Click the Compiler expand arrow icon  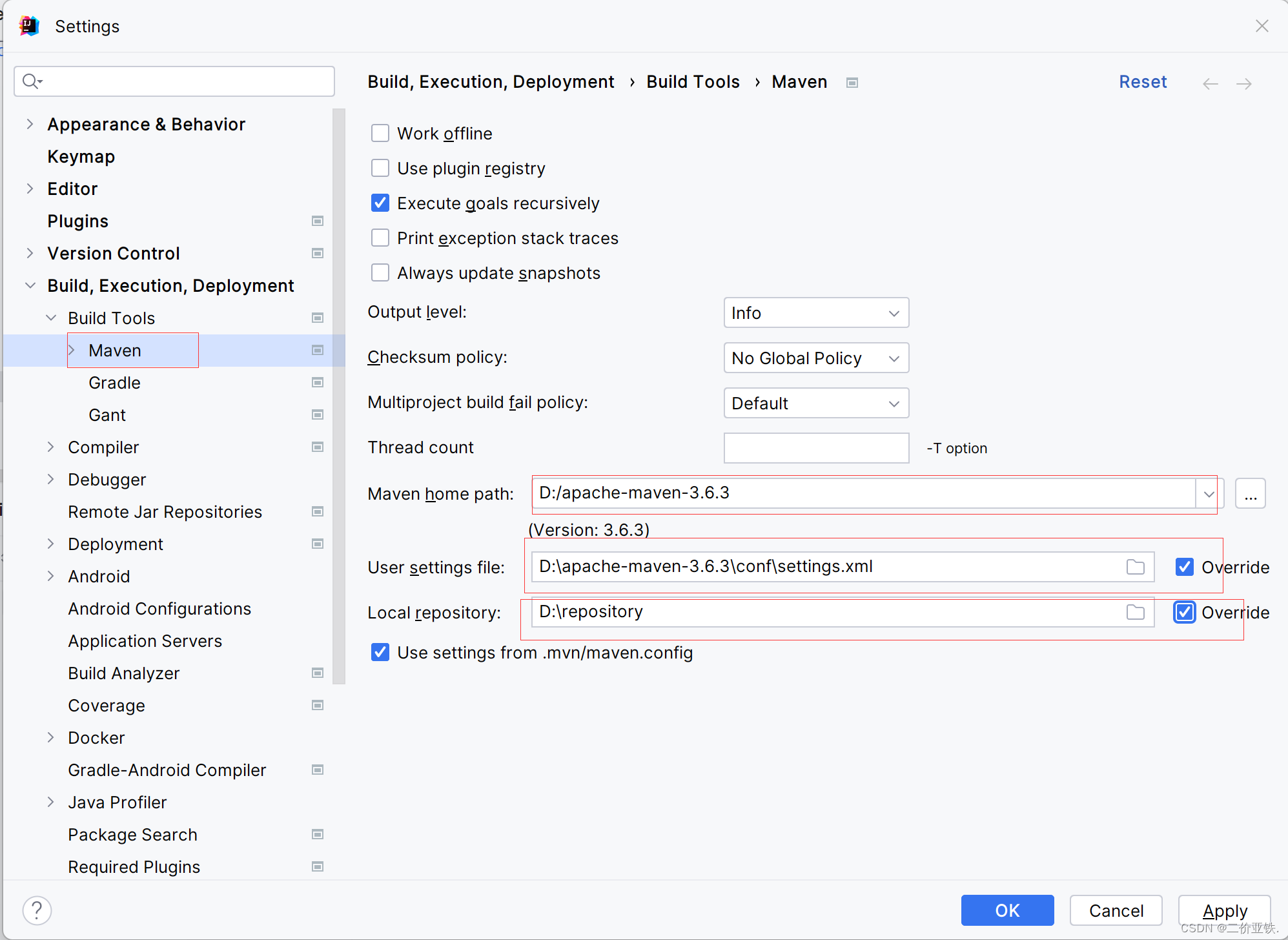tap(52, 447)
